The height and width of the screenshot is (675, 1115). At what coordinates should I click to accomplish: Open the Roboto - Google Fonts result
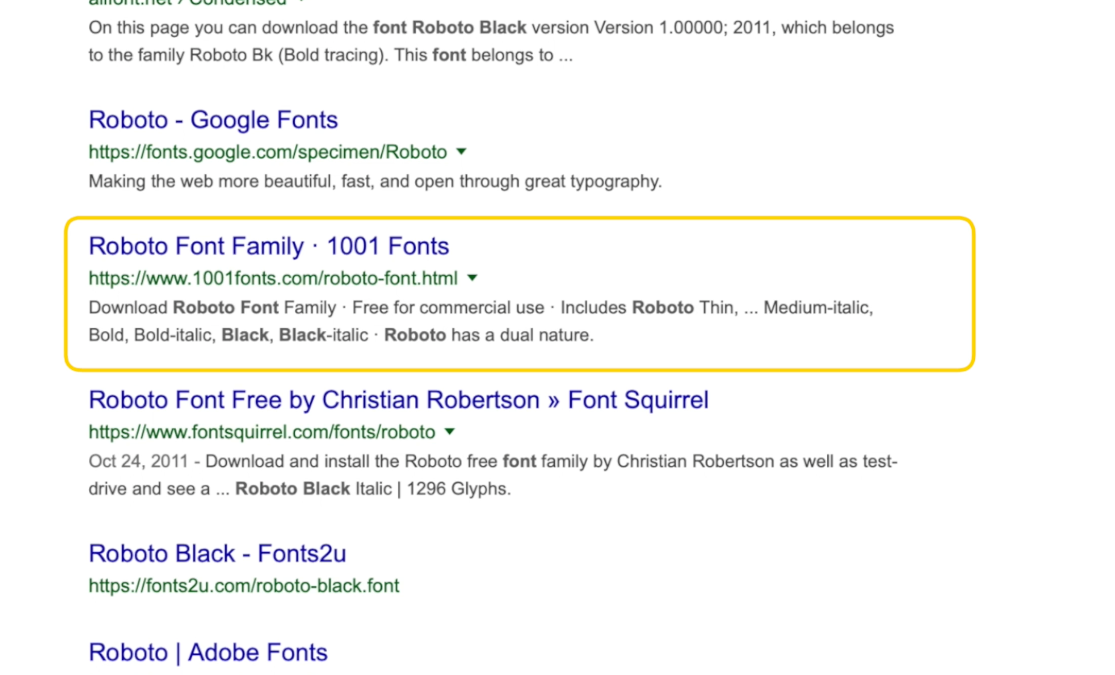213,120
